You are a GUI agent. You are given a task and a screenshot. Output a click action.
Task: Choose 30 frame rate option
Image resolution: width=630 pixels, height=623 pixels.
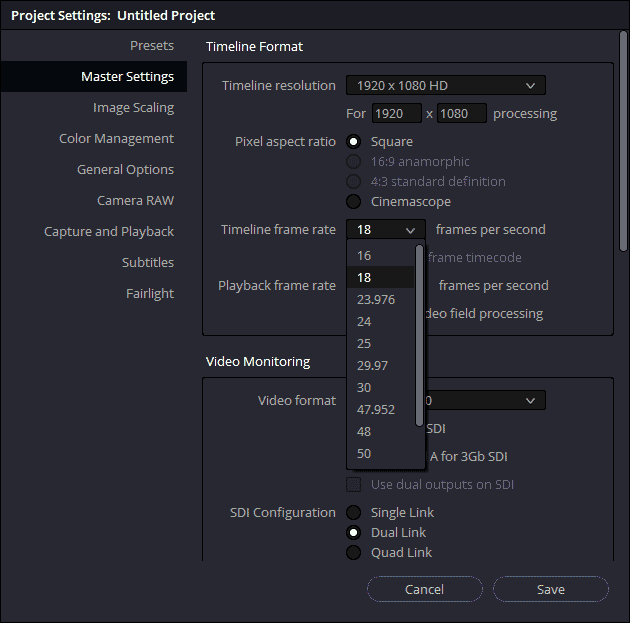380,388
